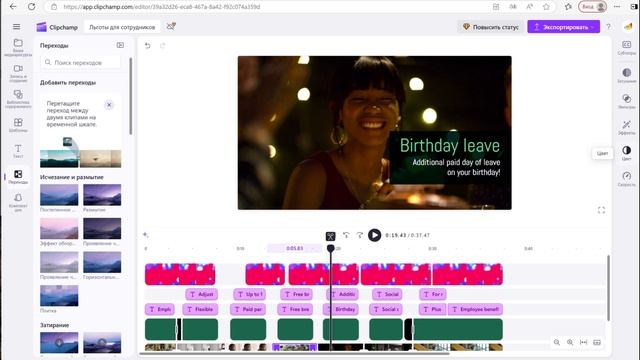Fit timeline to screen width
The height and width of the screenshot is (360, 640).
coord(584,342)
